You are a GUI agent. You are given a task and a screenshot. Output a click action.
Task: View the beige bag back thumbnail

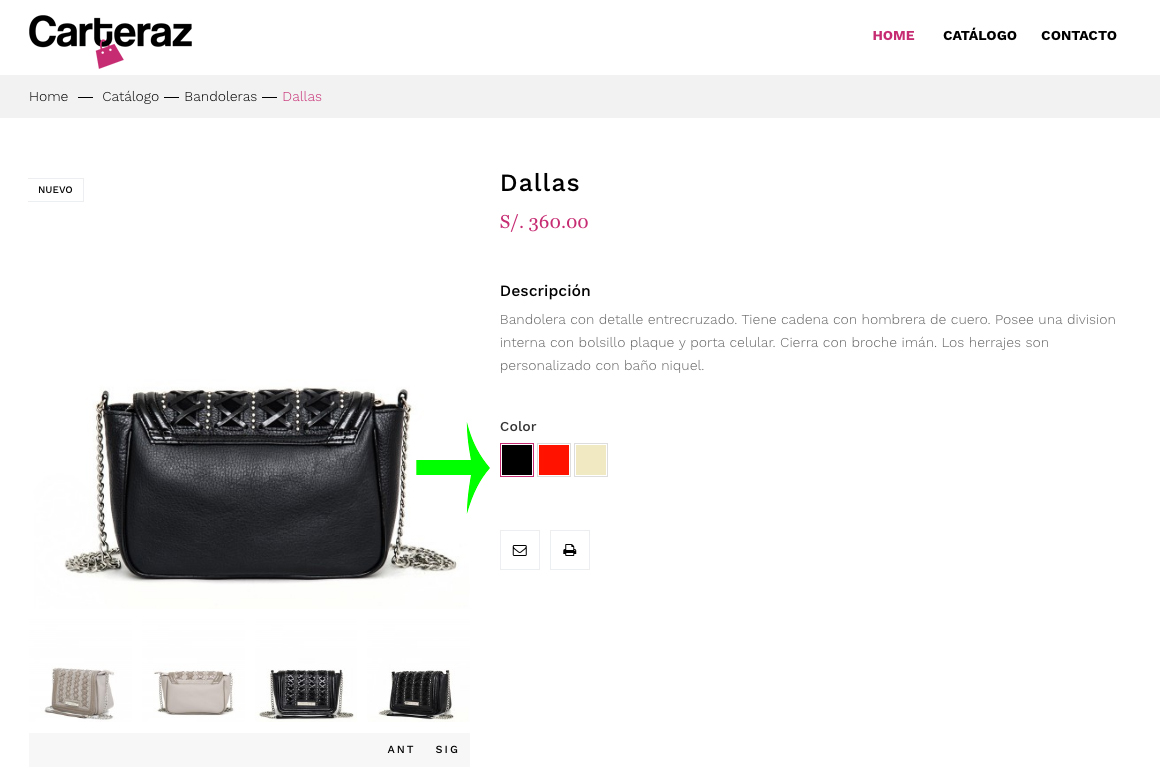pyautogui.click(x=193, y=691)
